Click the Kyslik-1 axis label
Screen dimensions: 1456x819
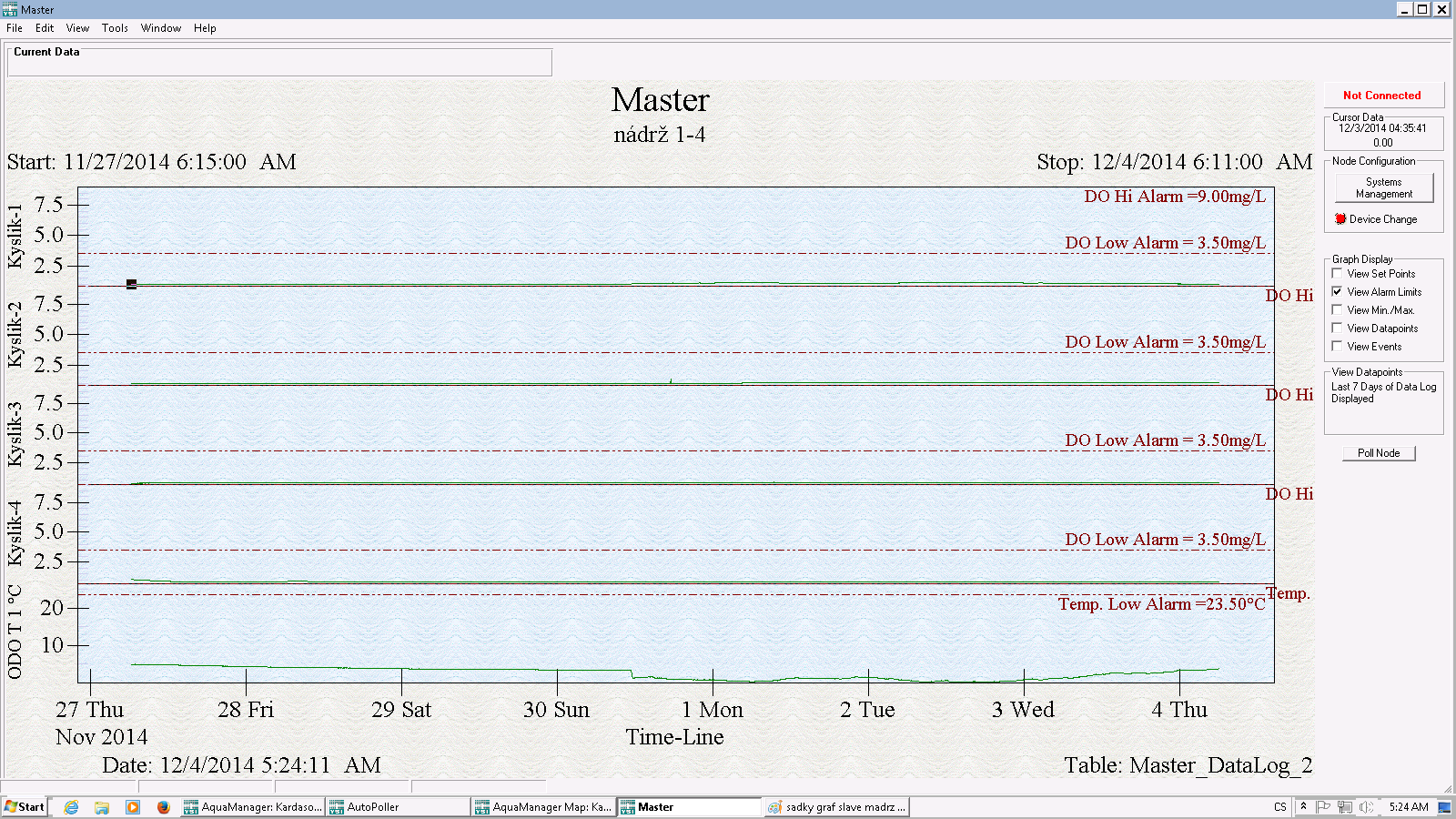(x=15, y=236)
